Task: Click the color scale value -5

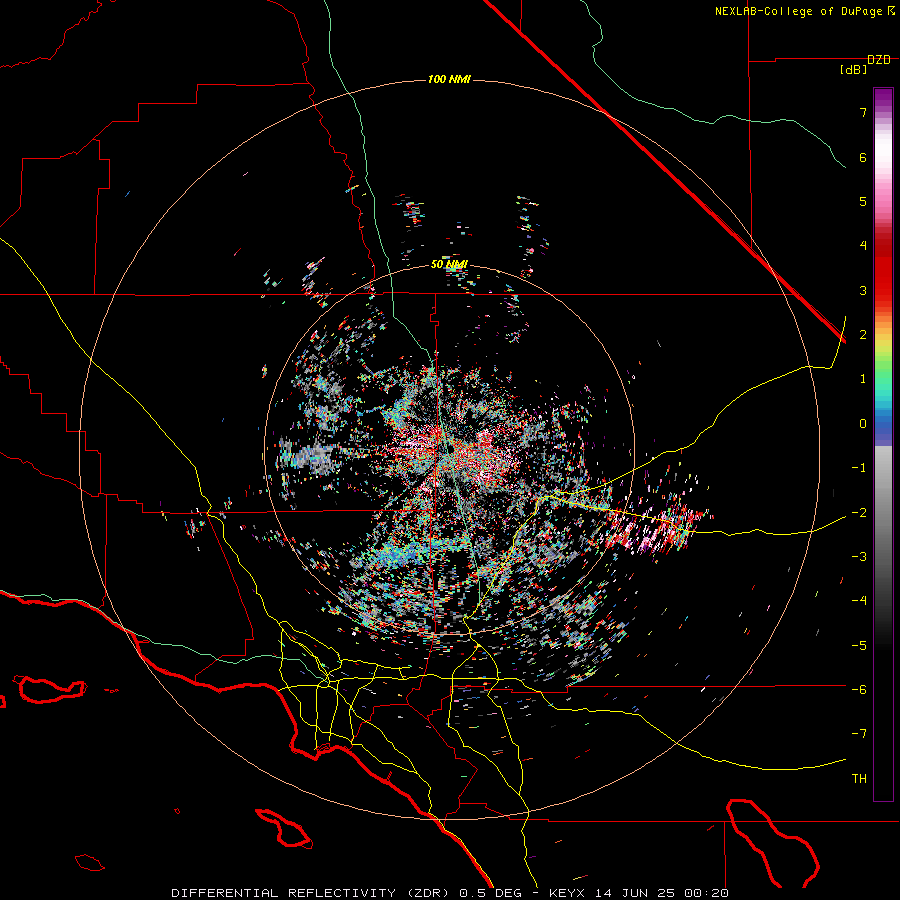Action: coord(859,645)
